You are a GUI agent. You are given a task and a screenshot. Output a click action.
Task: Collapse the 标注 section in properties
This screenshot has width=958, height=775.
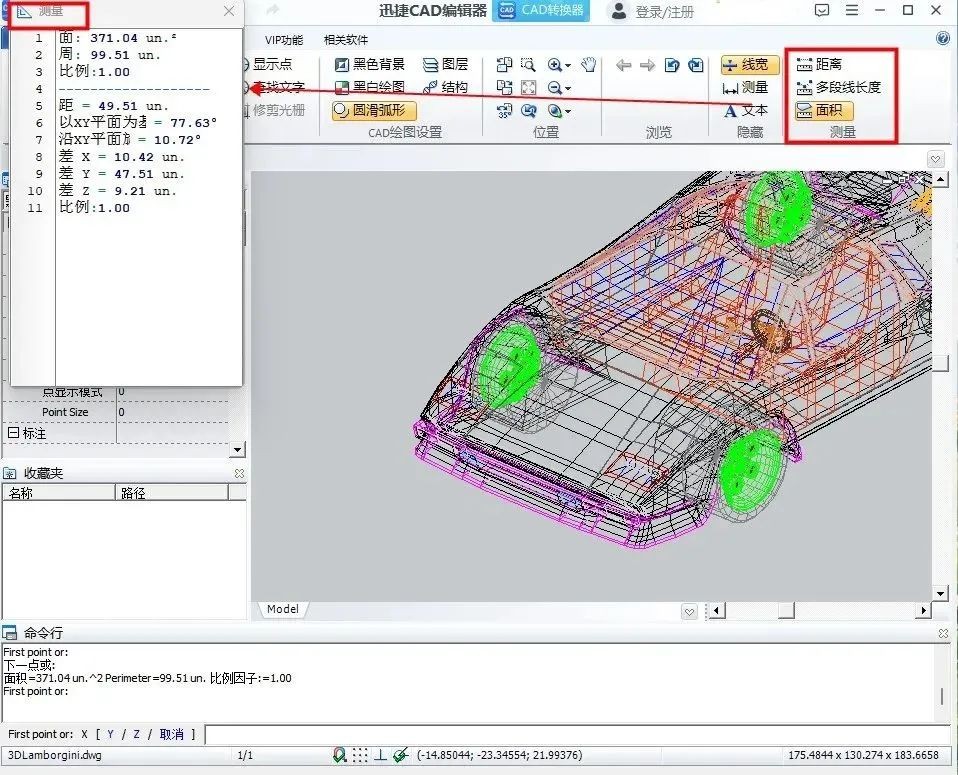14,434
